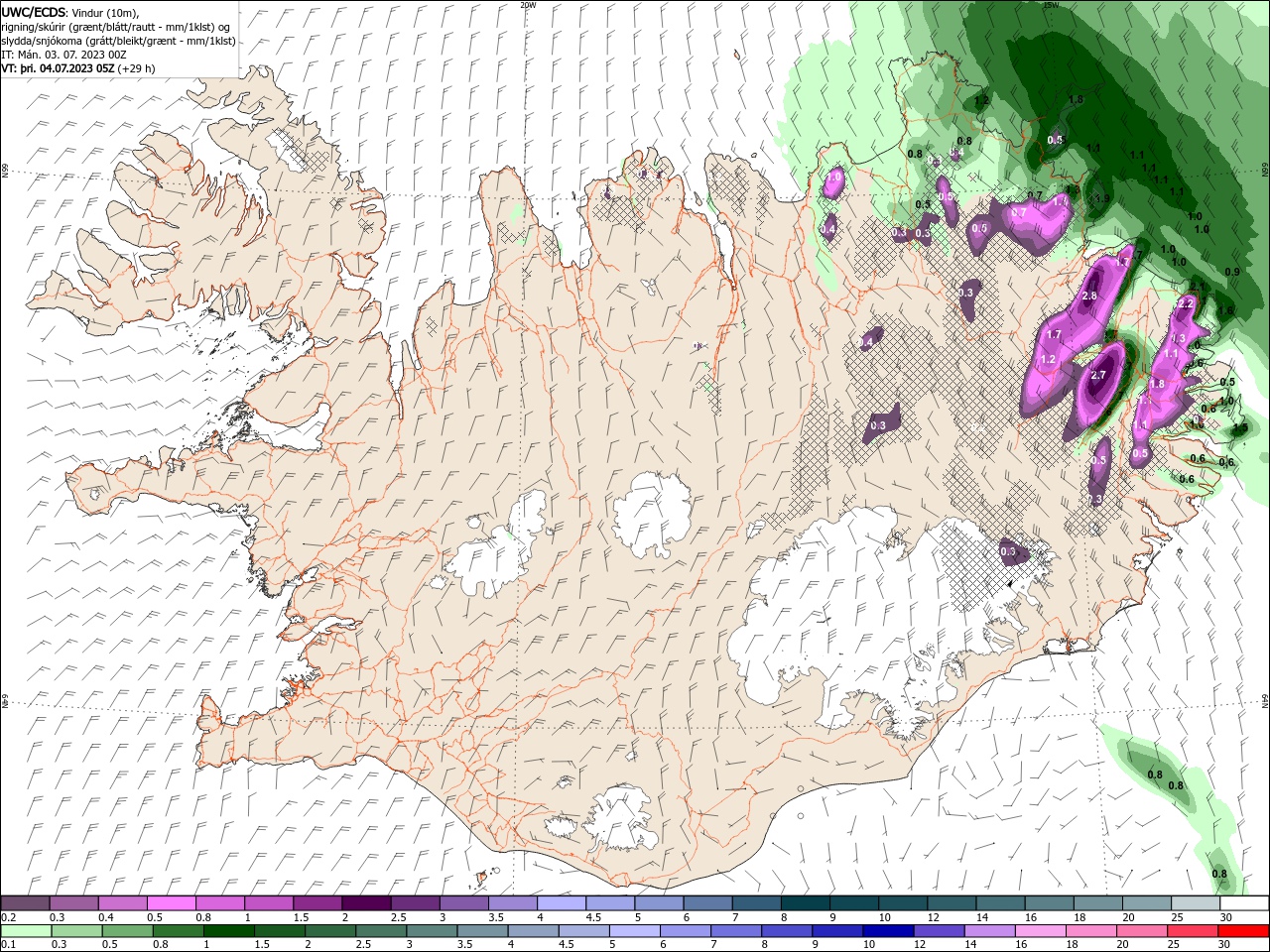
Task: Pick the 1 dark green rain legend swatch
Action: (x=228, y=931)
